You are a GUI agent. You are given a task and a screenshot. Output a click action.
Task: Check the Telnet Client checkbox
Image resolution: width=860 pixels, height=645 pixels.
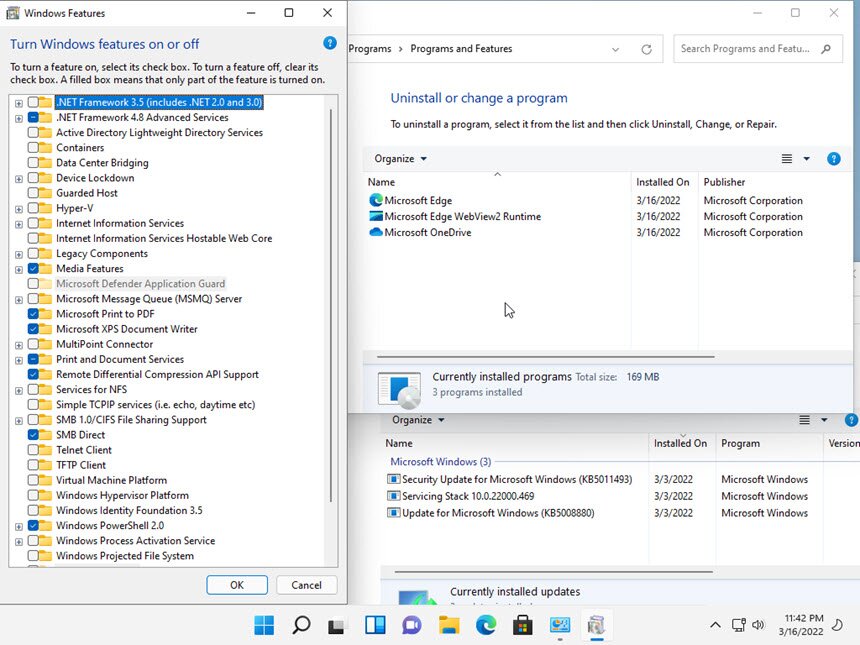coord(33,450)
